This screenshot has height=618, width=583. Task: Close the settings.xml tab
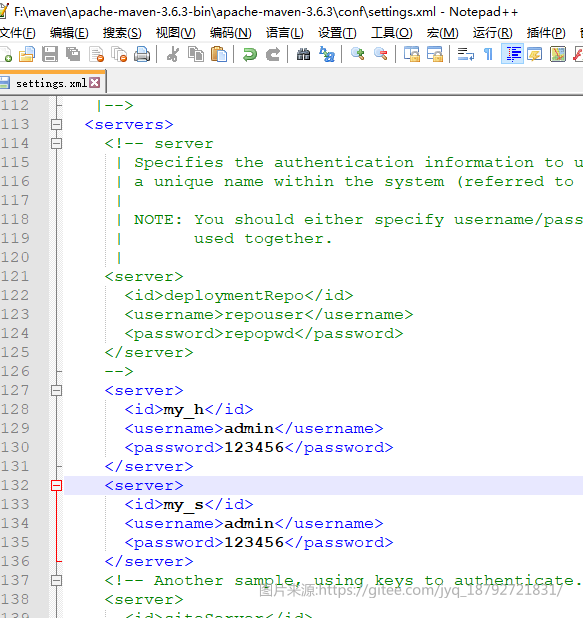[x=95, y=83]
